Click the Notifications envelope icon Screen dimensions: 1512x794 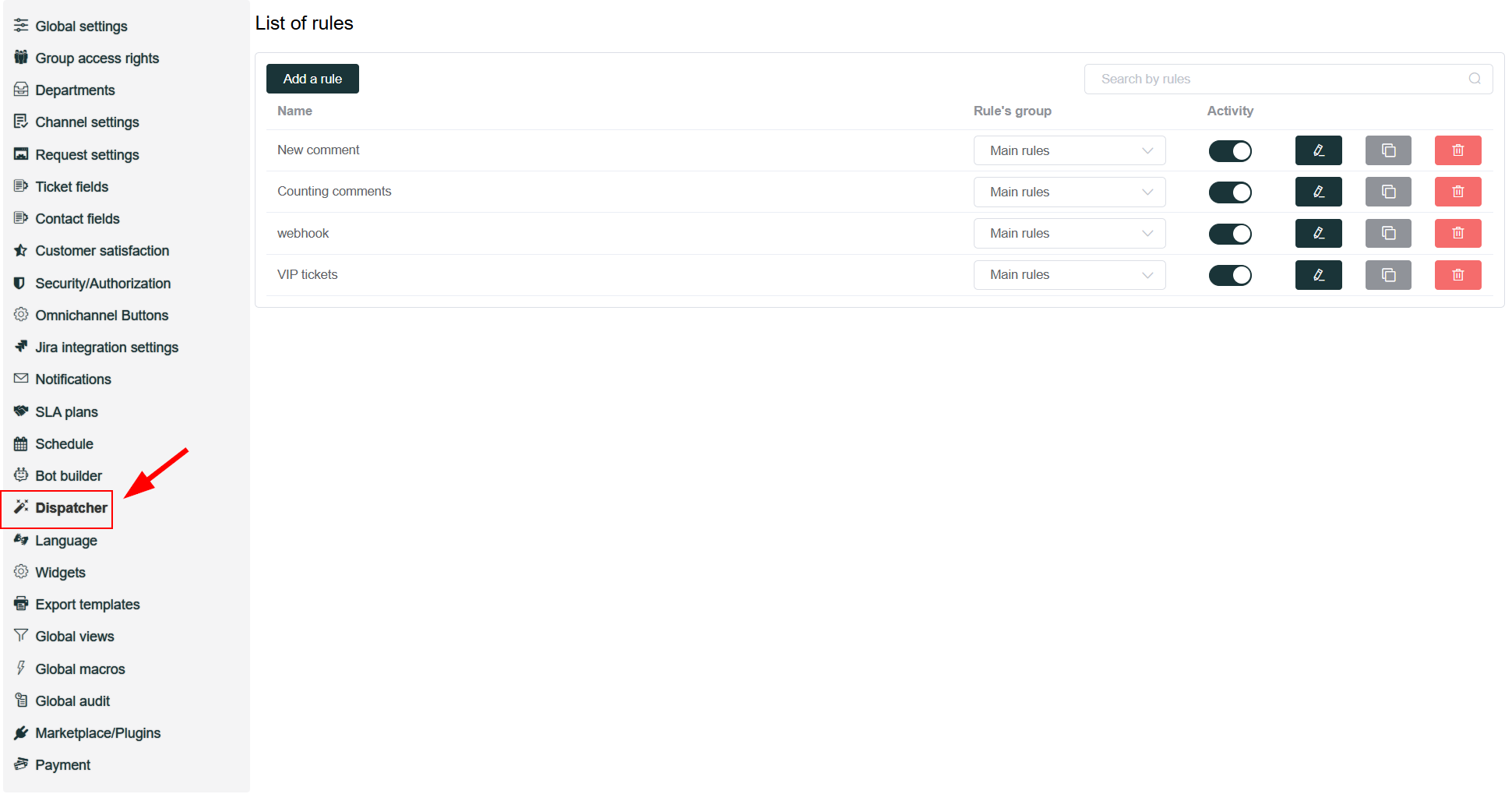coord(21,379)
